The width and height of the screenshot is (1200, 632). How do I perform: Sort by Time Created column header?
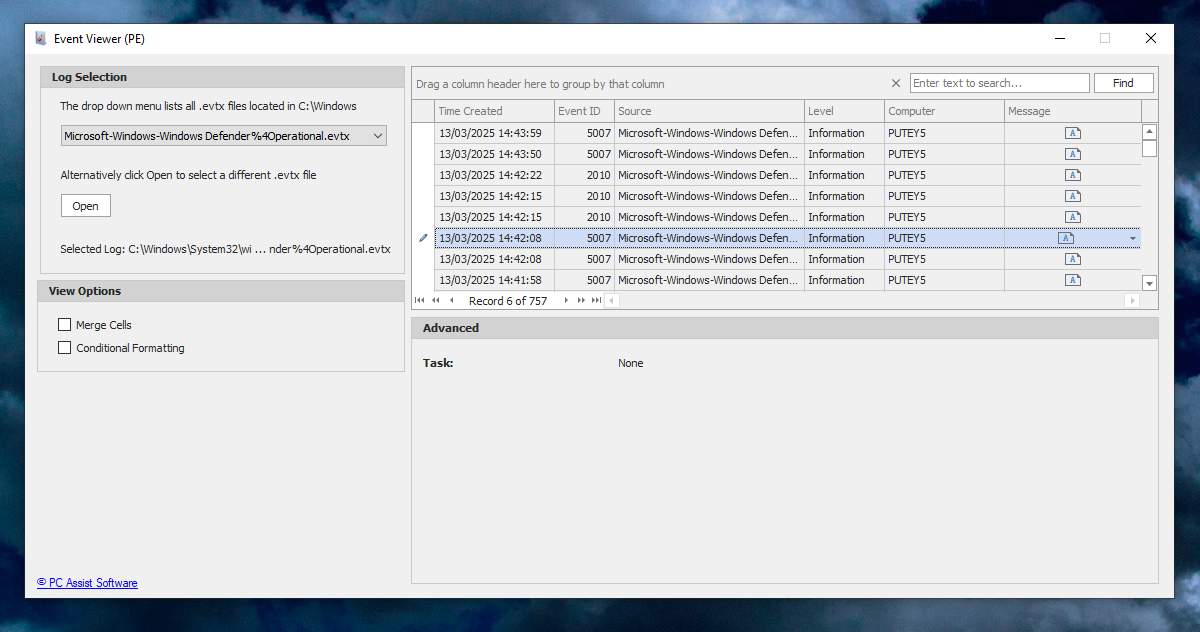(x=494, y=111)
